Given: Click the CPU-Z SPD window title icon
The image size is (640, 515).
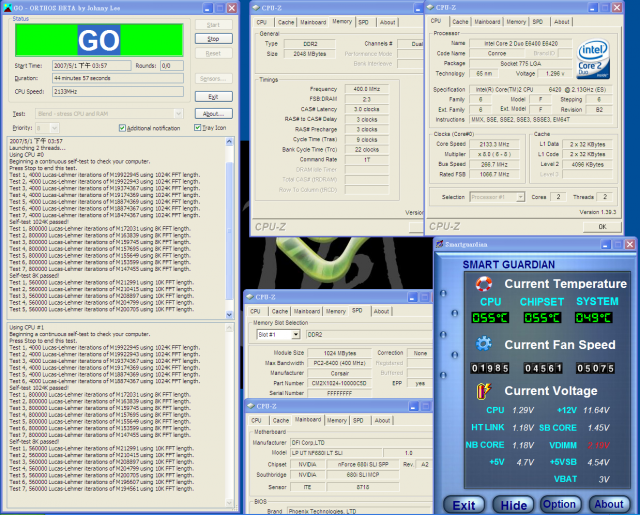Looking at the screenshot, I should point(250,297).
